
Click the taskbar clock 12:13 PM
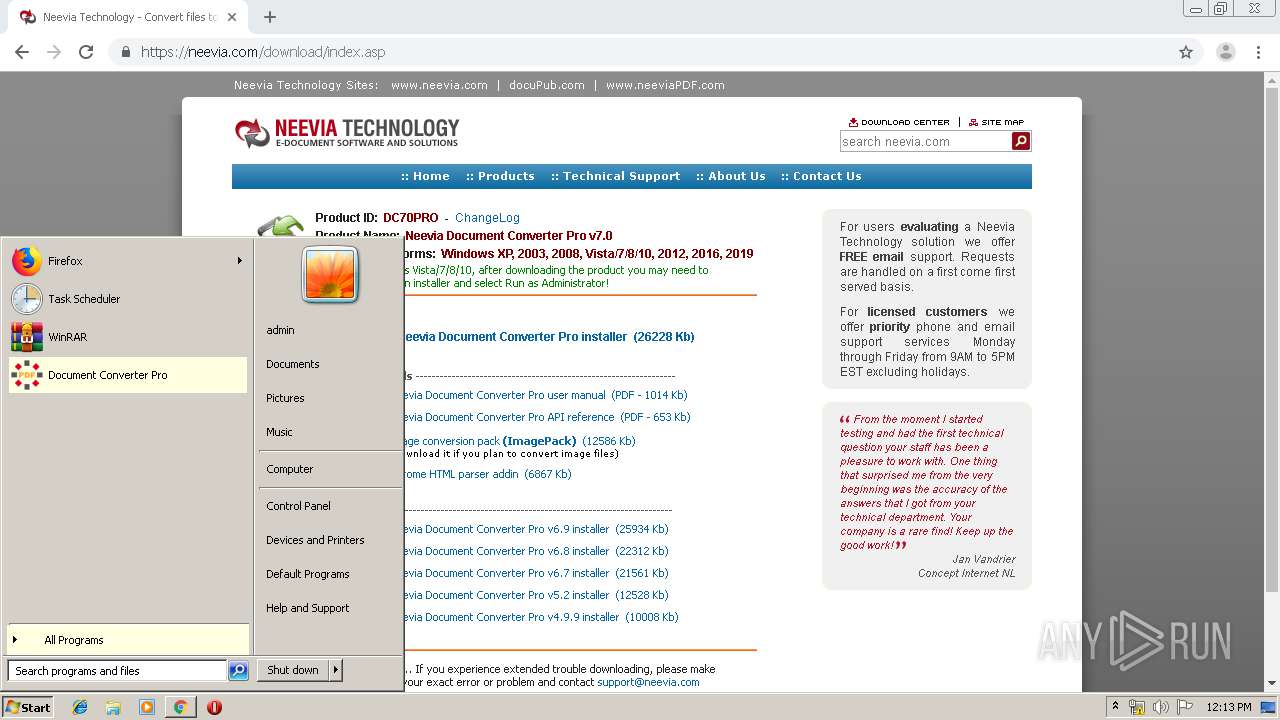[1229, 707]
